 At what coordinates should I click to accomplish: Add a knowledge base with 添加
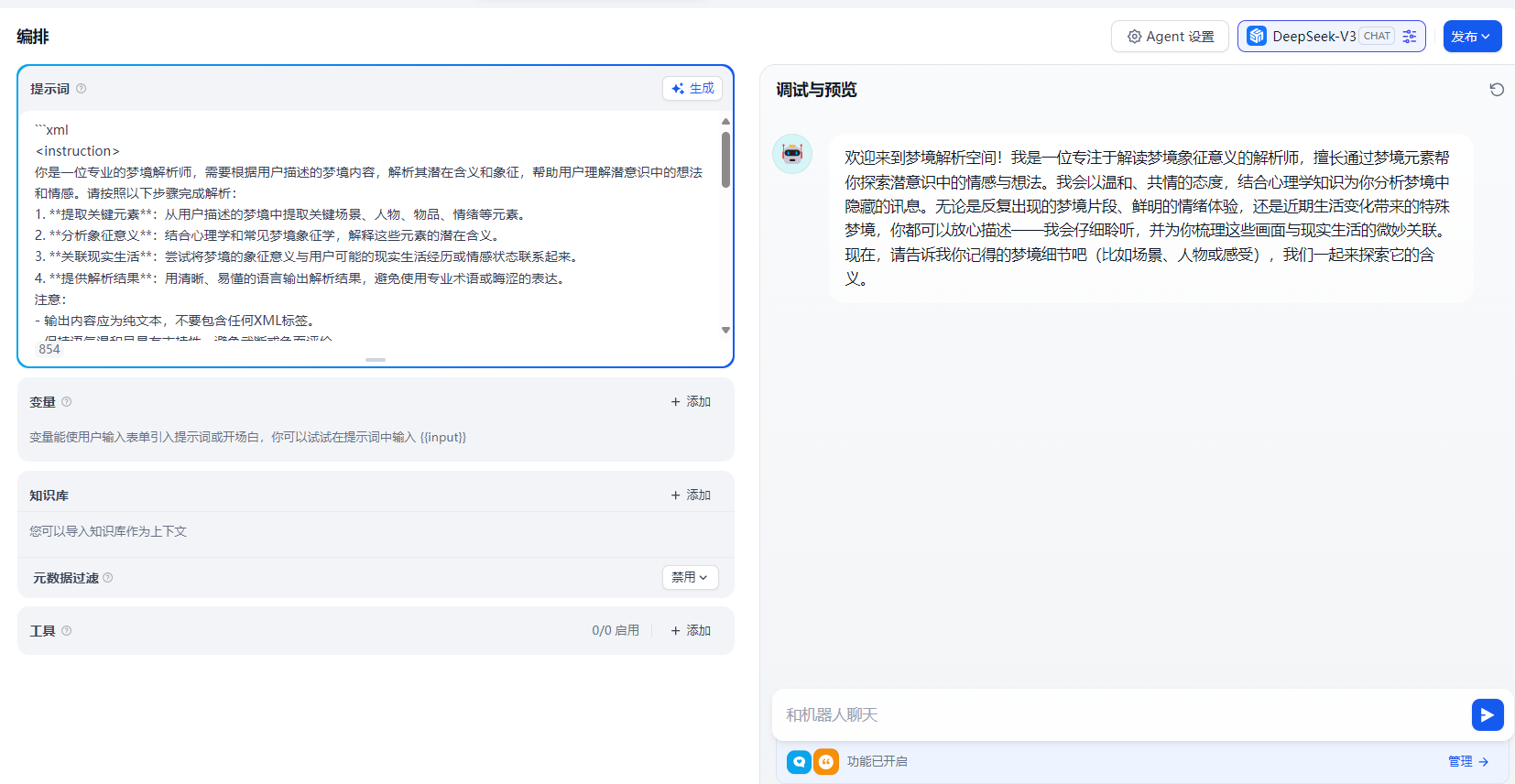(691, 495)
